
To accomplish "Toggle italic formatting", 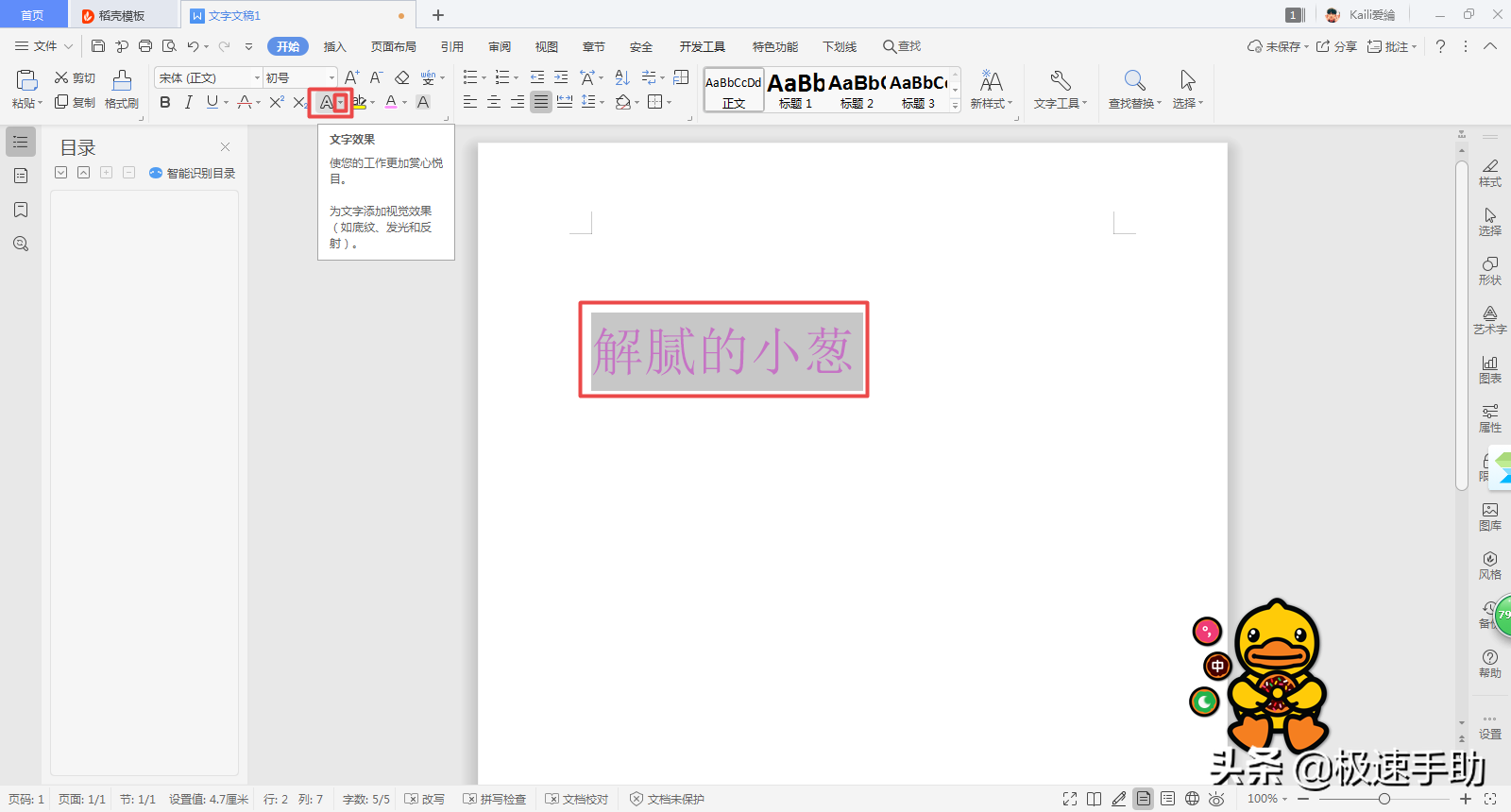I will click(189, 102).
